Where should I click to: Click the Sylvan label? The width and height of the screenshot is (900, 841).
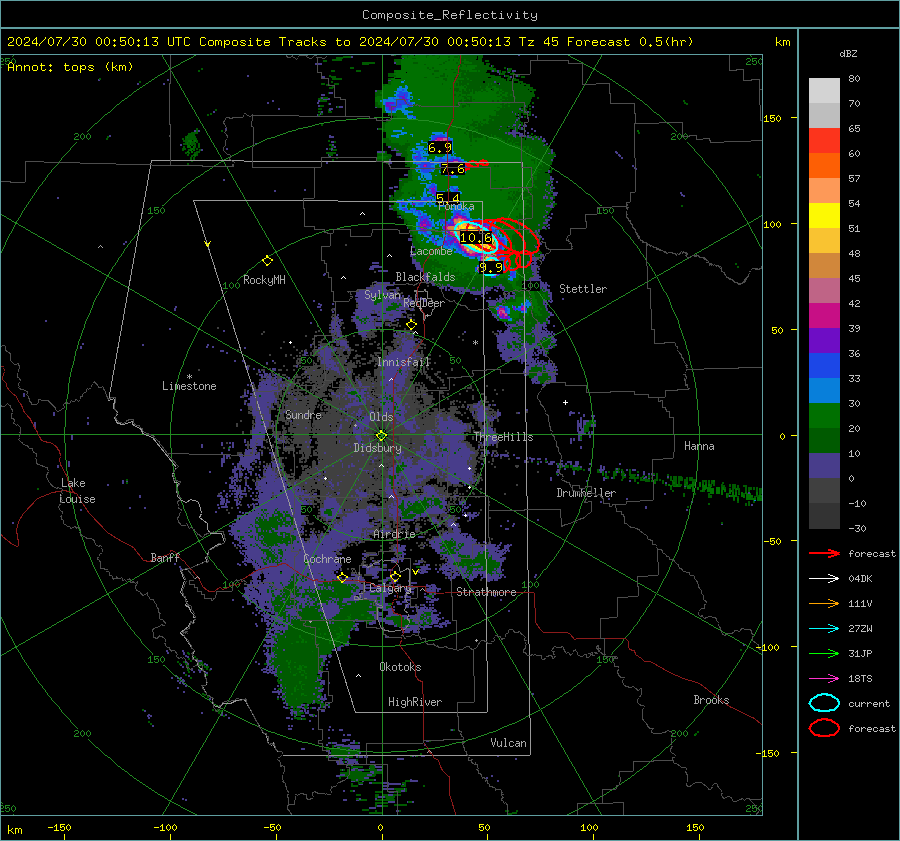[x=382, y=295]
